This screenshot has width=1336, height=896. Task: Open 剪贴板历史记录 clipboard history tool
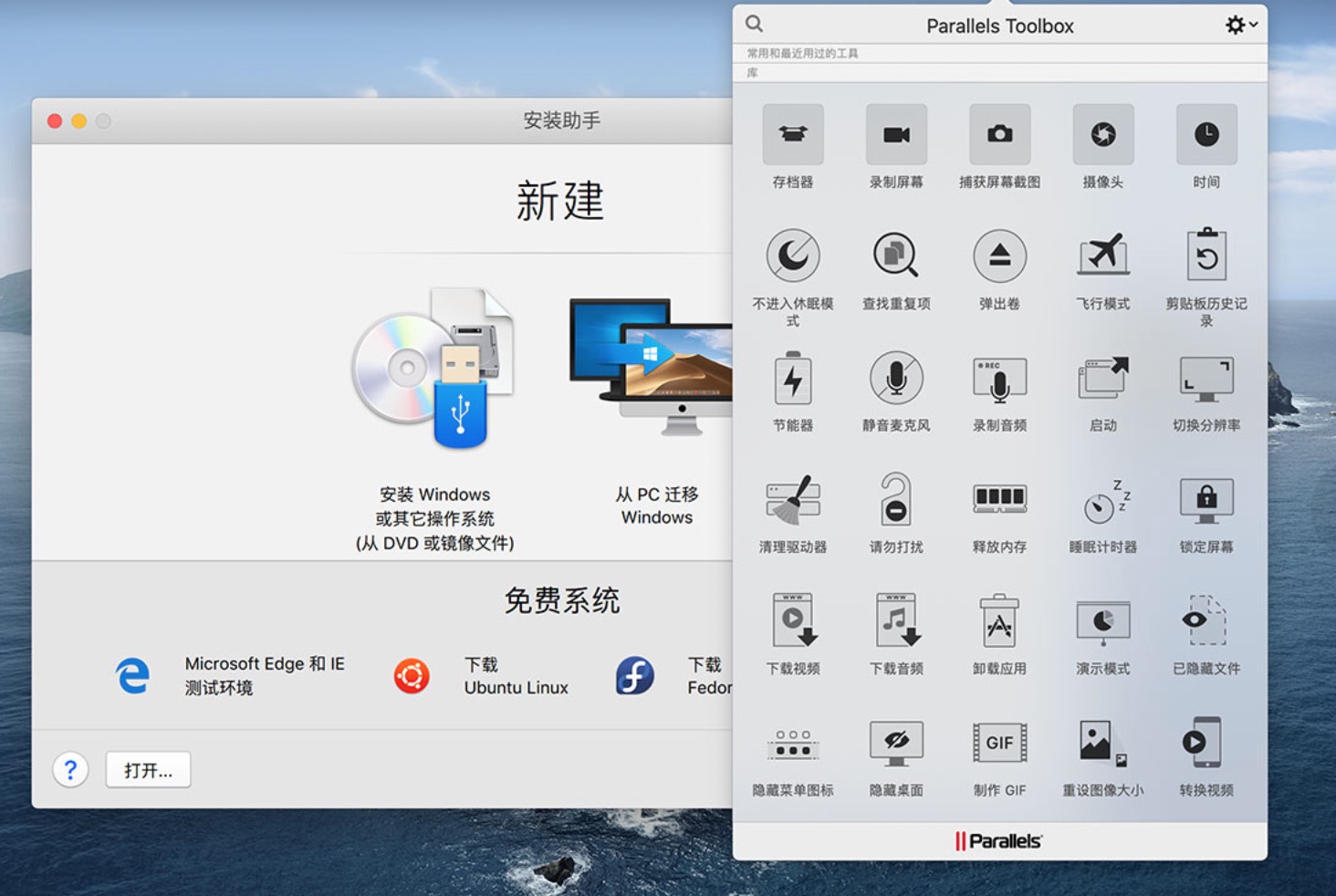tap(1206, 255)
